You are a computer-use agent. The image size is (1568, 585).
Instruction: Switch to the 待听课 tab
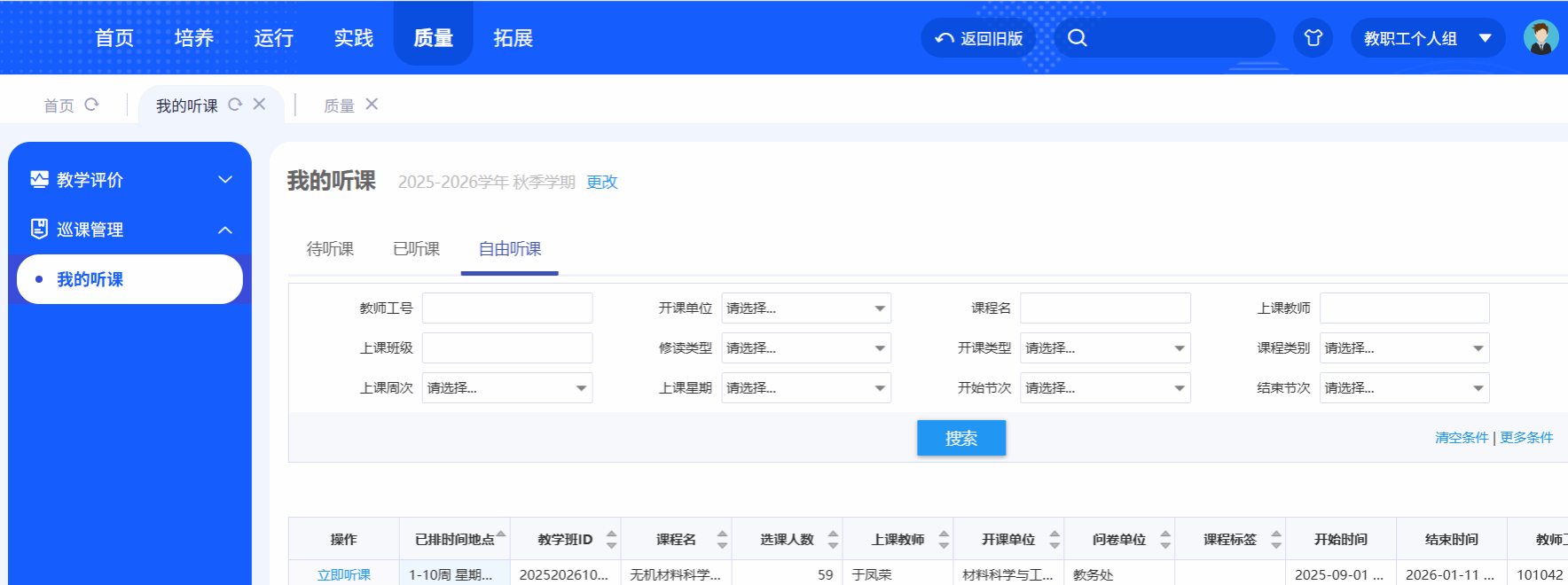pos(330,249)
